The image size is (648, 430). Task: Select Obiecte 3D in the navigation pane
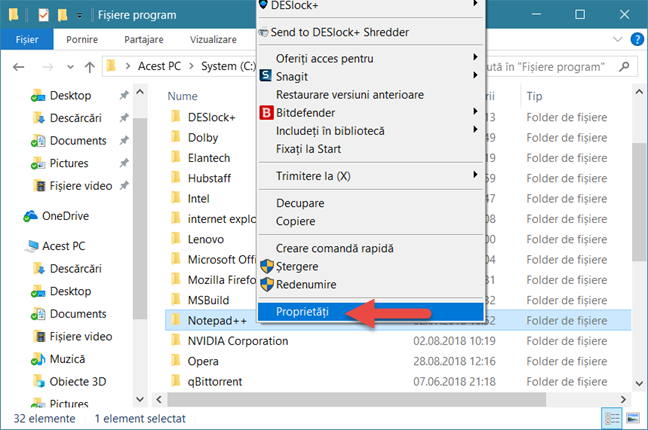coord(78,382)
